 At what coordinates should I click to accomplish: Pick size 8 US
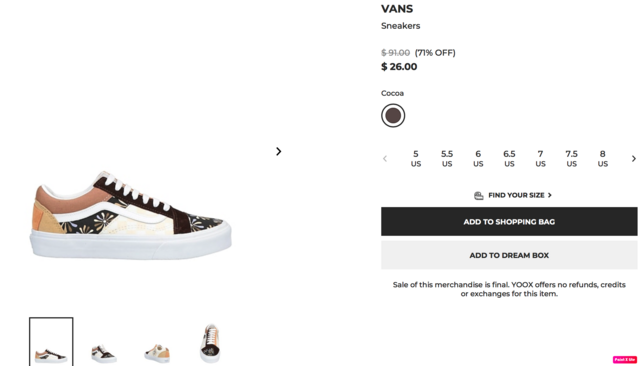click(x=602, y=159)
